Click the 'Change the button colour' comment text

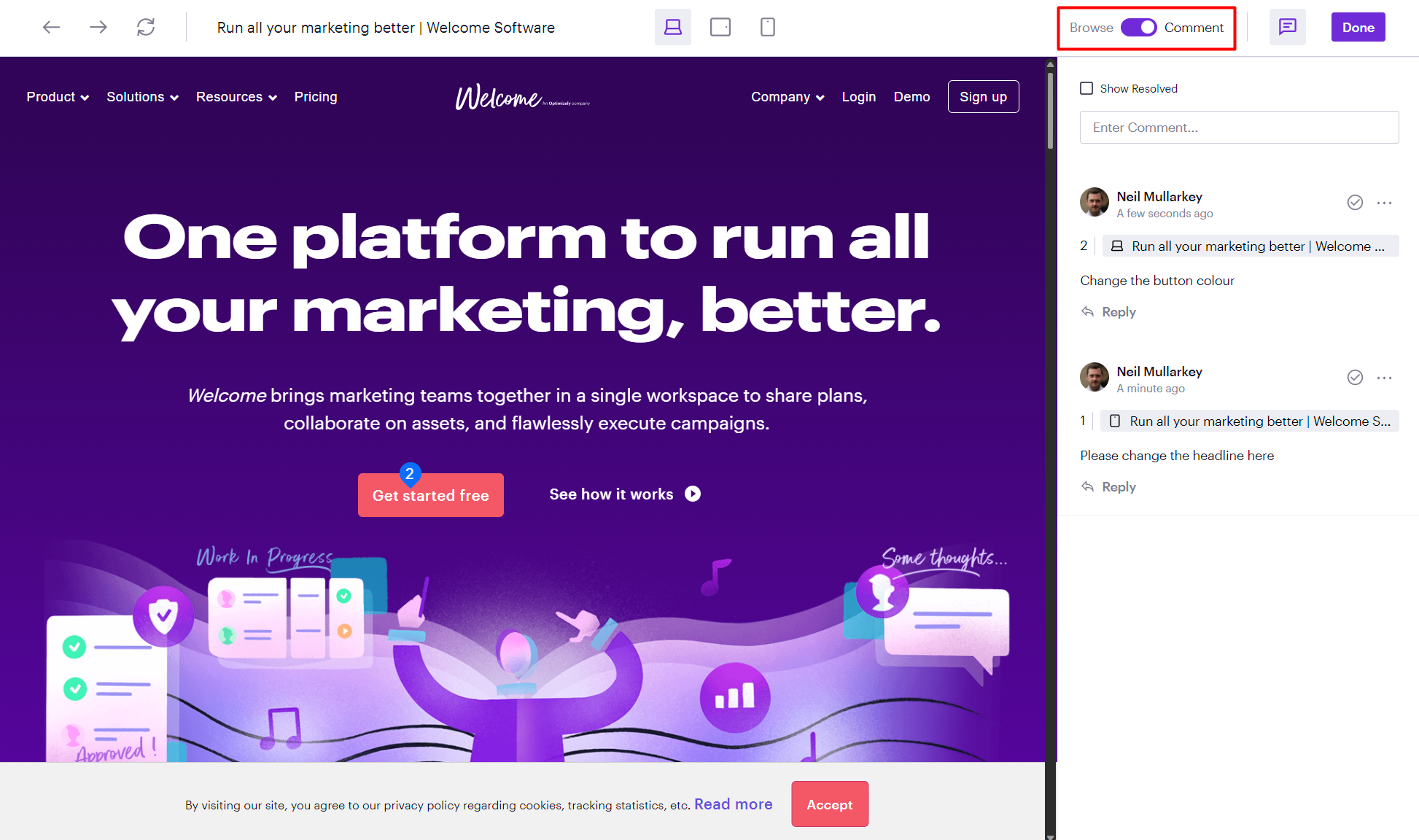coord(1157,281)
